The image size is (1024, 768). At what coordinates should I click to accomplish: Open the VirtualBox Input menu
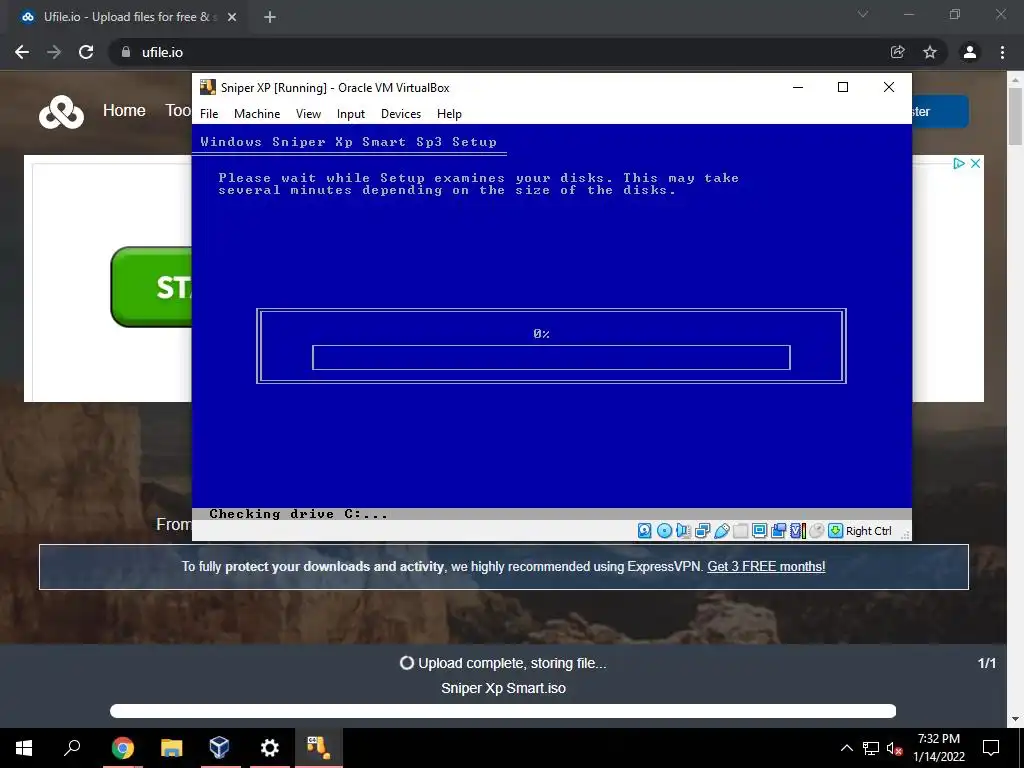click(351, 114)
